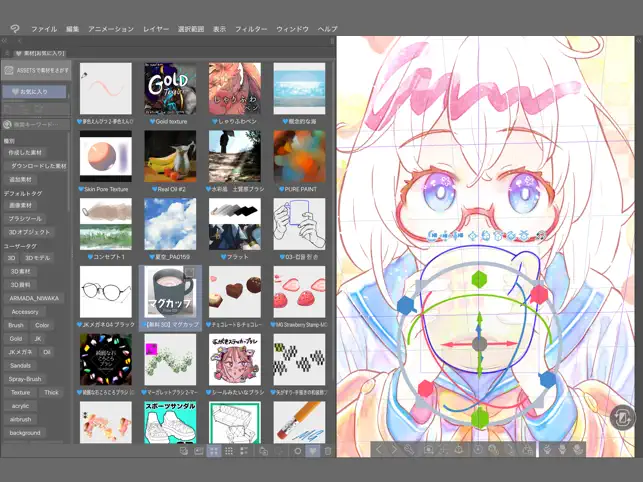
Task: Click the Color tag button
Action: coord(42,325)
